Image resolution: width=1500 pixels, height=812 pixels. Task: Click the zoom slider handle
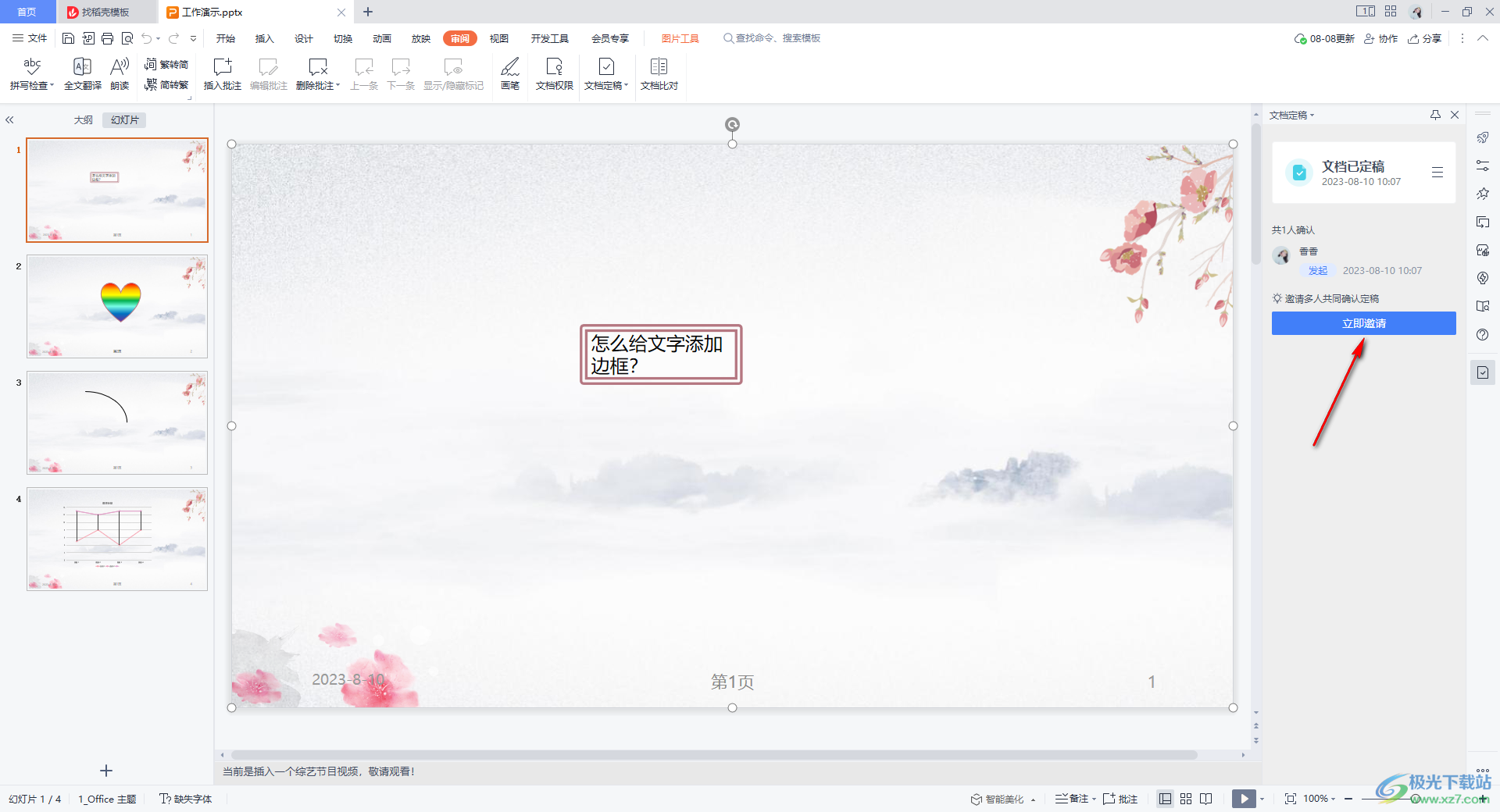pyautogui.click(x=1416, y=799)
